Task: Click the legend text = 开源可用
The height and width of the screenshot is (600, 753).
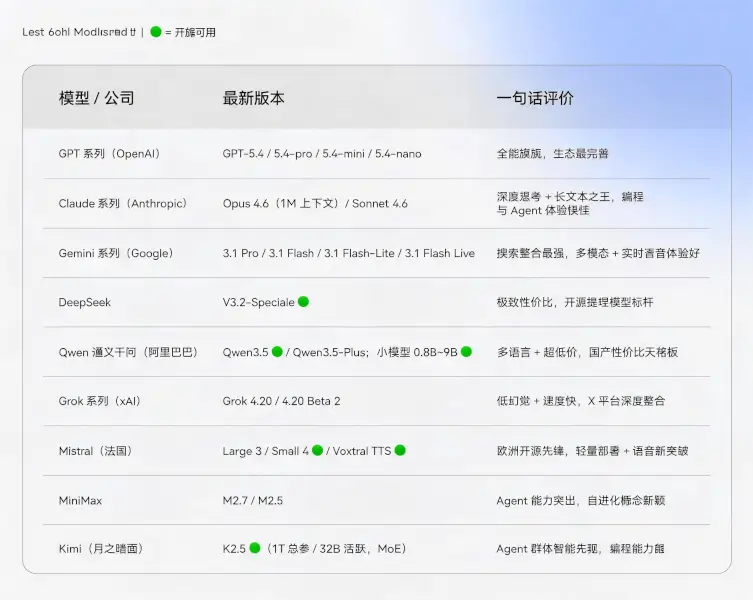Action: pos(190,32)
